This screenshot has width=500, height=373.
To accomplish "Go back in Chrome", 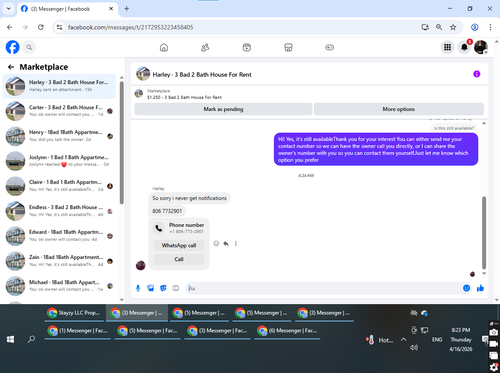I will tap(10, 27).
